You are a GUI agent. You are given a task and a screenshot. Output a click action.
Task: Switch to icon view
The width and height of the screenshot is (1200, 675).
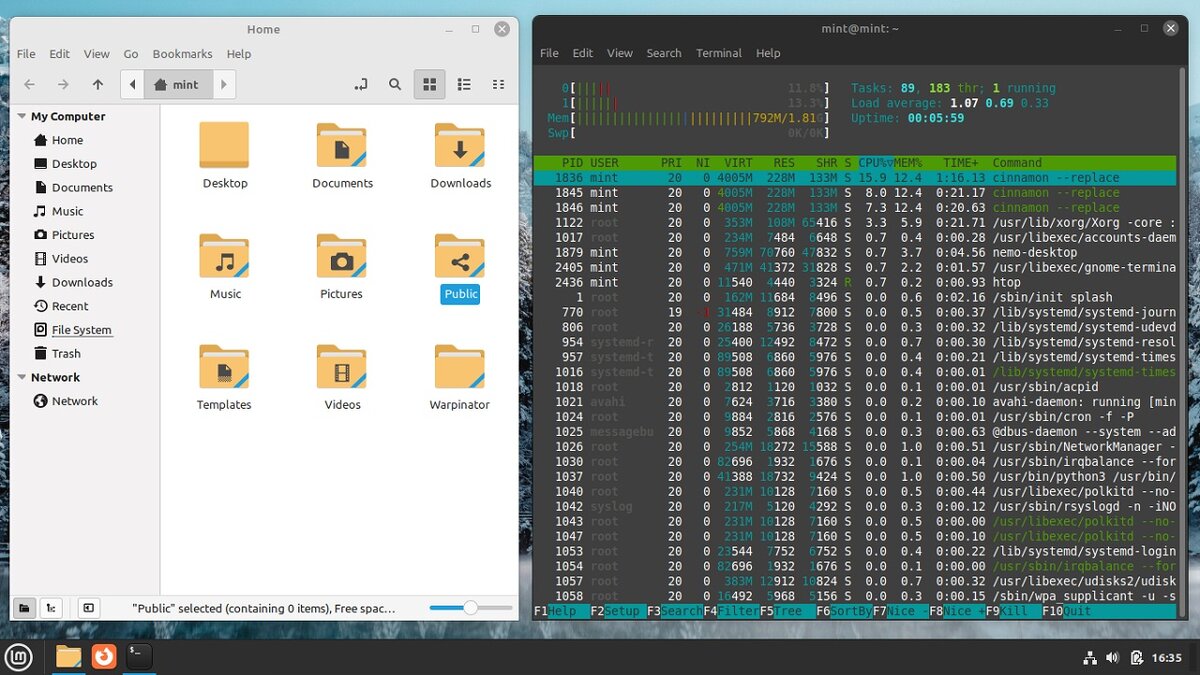pos(429,85)
